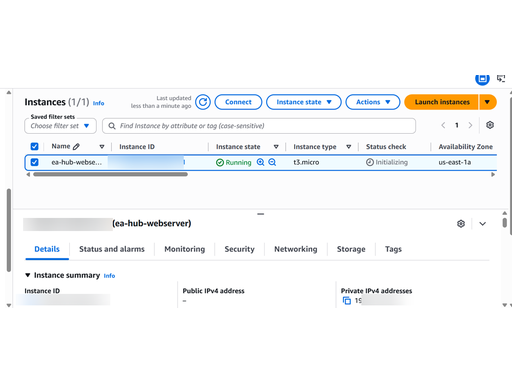Open the Actions dropdown menu
This screenshot has width=512, height=384.
[373, 102]
